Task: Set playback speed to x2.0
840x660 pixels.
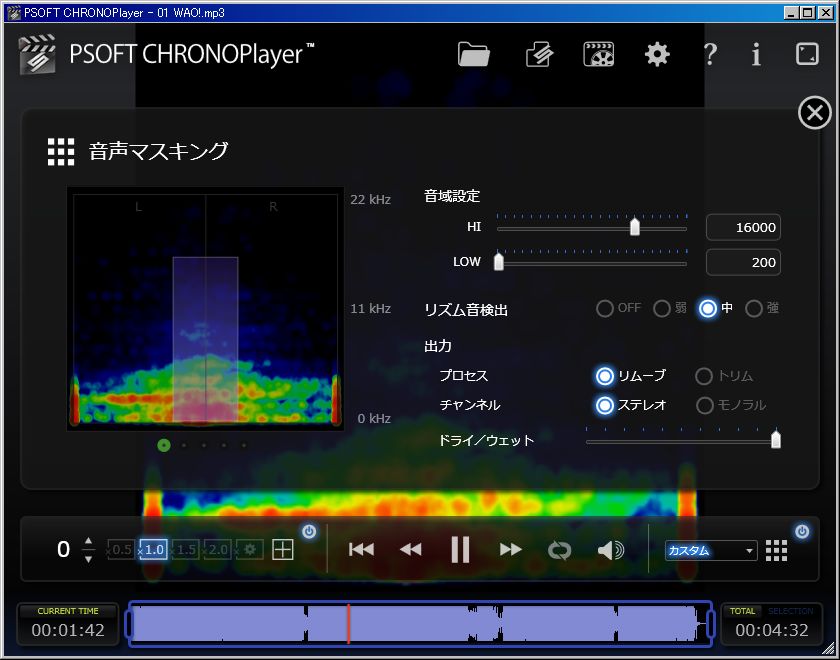Action: tap(218, 550)
